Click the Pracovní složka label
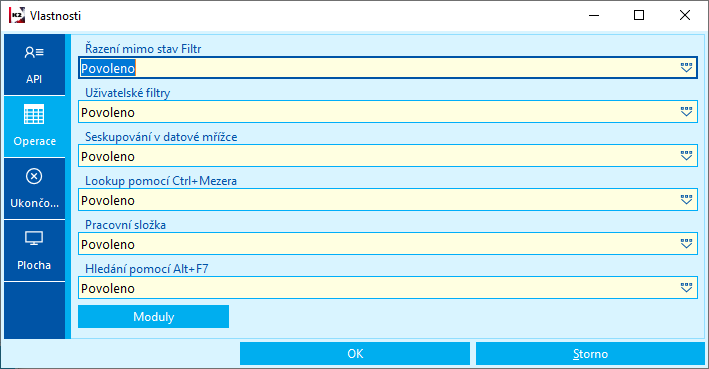The height and width of the screenshot is (369, 709). coord(125,225)
